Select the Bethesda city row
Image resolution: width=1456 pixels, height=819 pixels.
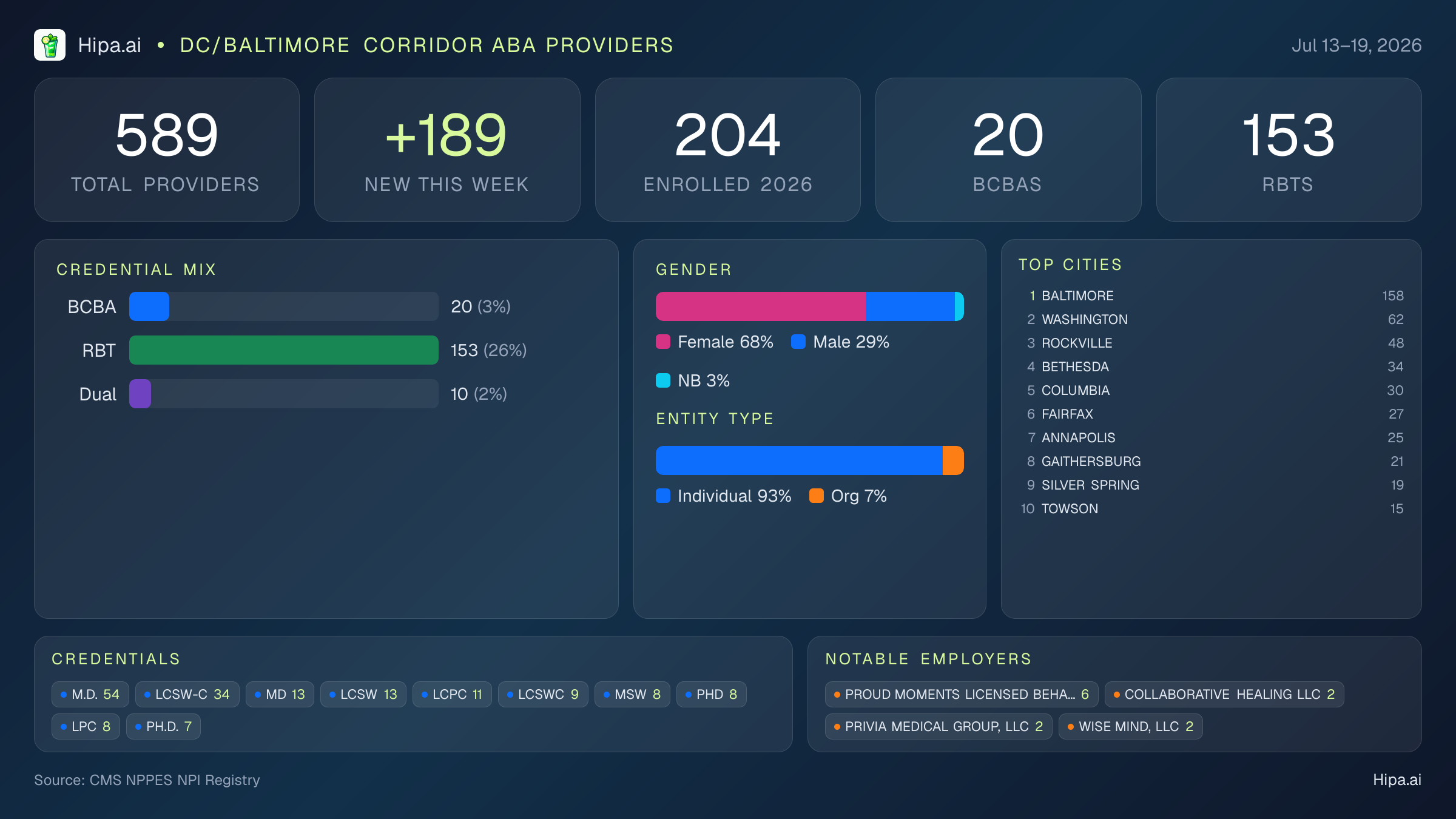pyautogui.click(x=1212, y=366)
